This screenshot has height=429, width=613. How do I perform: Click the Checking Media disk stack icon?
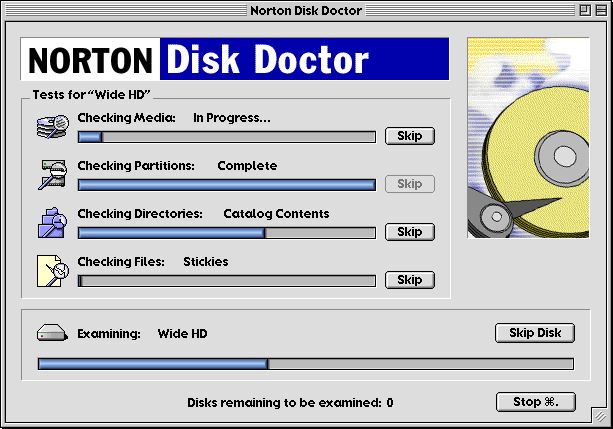[x=53, y=126]
